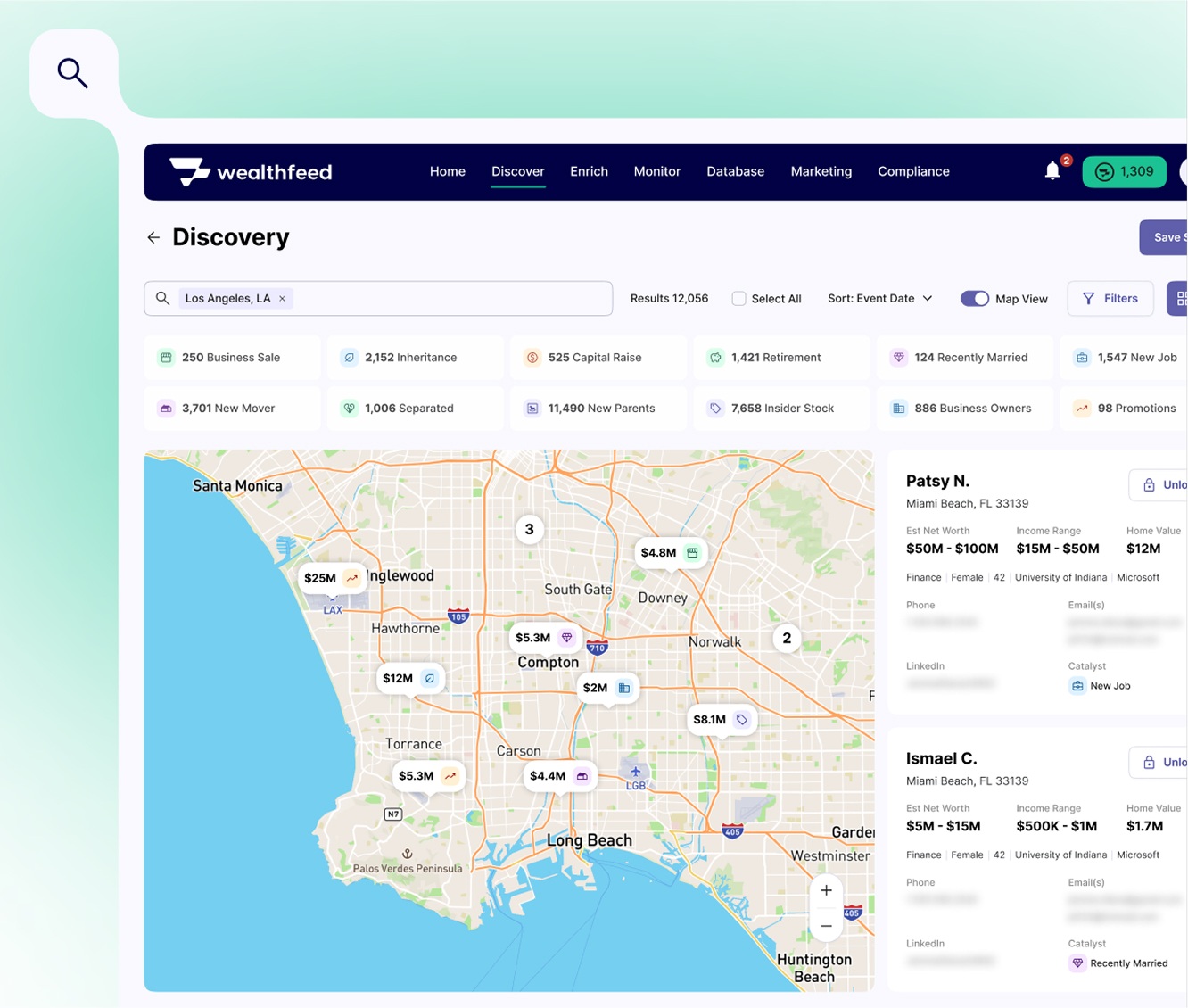Image resolution: width=1188 pixels, height=1008 pixels.
Task: Toggle the Map View switch off
Action: 974,299
